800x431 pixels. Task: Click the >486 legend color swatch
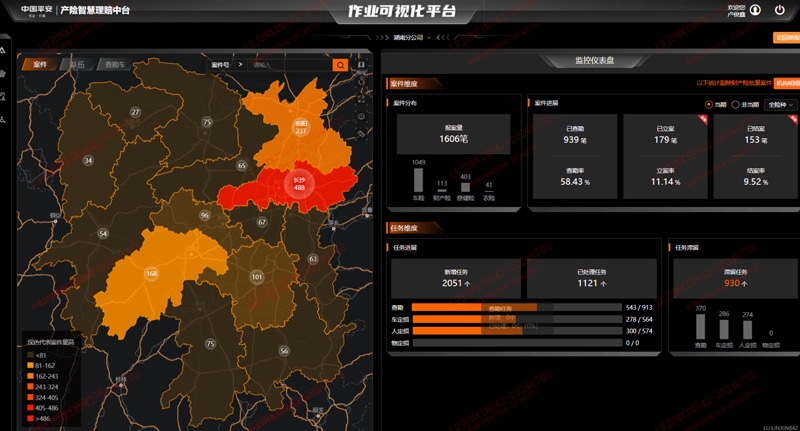(x=30, y=418)
